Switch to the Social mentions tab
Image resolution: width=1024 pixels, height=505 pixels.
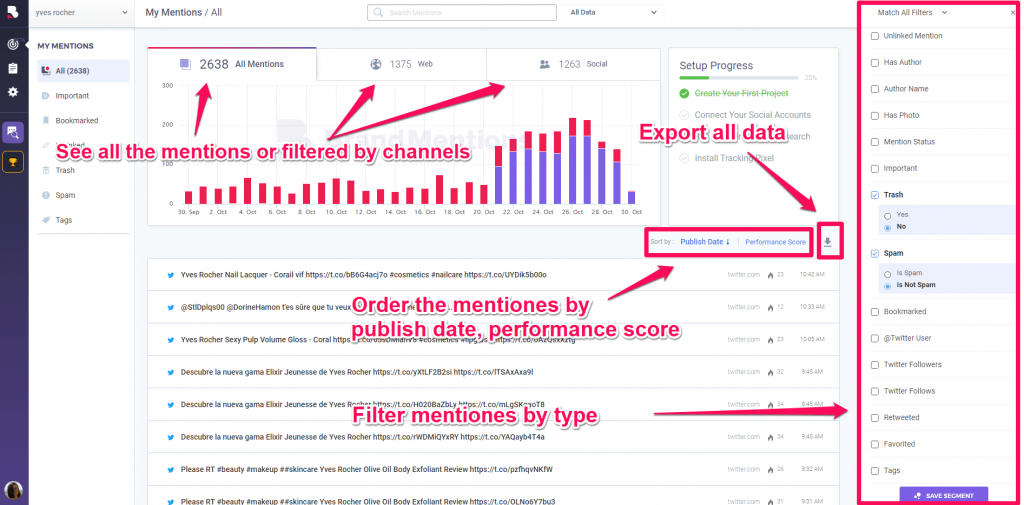pos(573,64)
